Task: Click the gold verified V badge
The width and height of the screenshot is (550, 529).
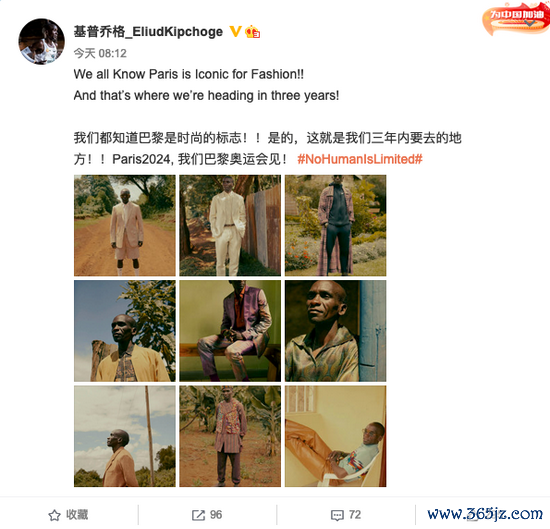Action: pyautogui.click(x=235, y=32)
